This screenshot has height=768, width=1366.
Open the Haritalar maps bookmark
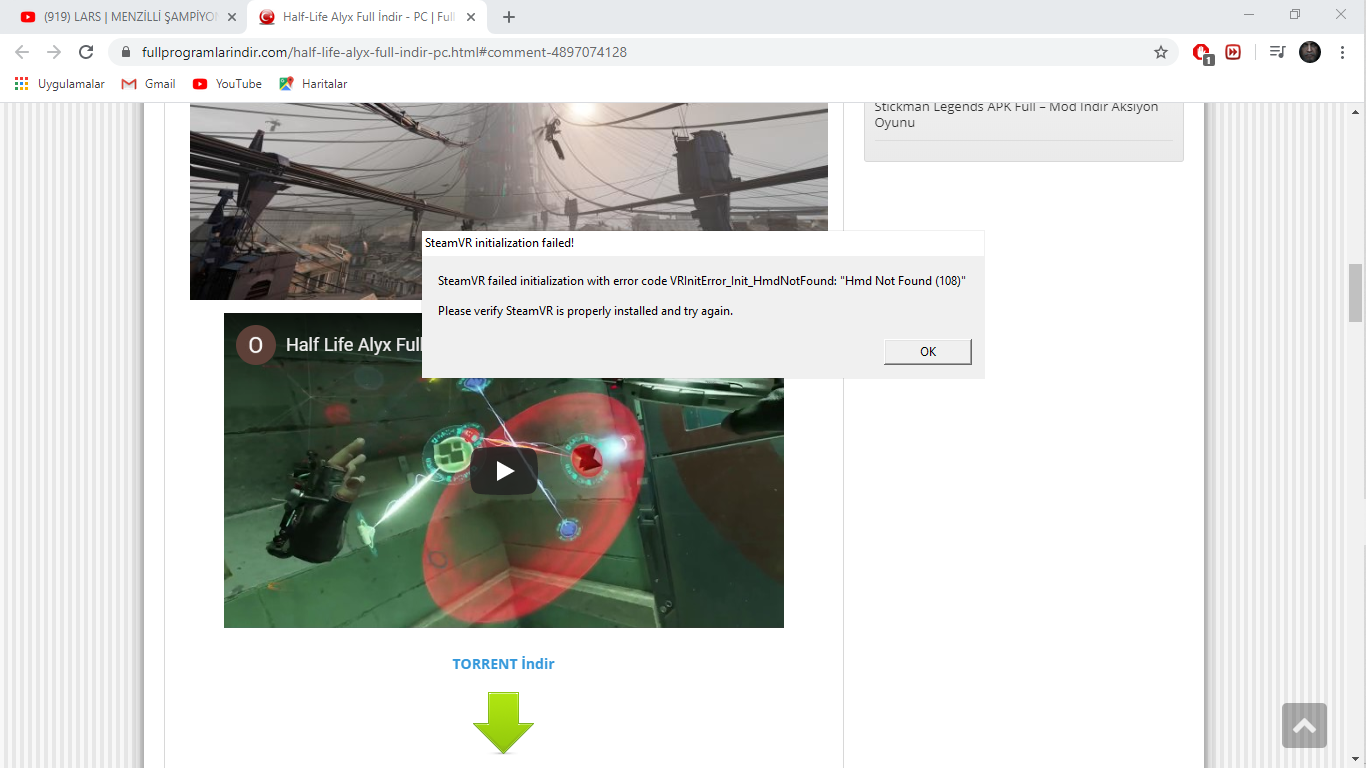point(313,84)
